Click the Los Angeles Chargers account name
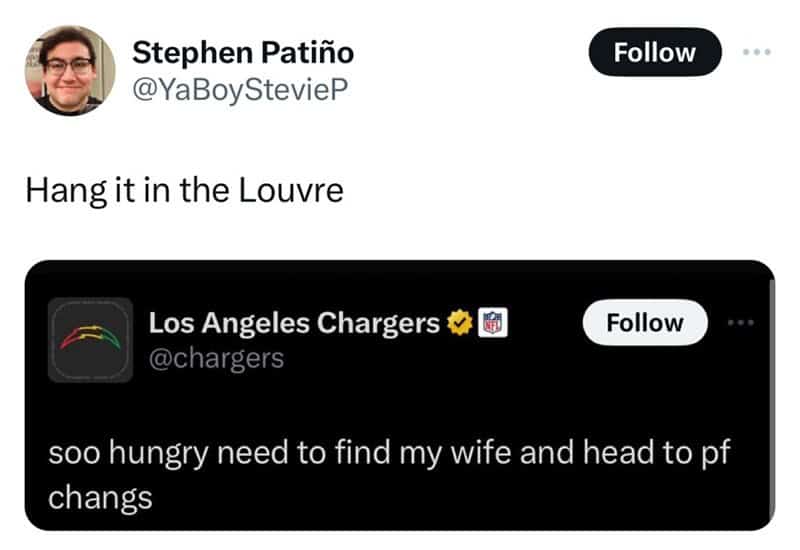Viewport: 800px width, 550px height. 294,323
